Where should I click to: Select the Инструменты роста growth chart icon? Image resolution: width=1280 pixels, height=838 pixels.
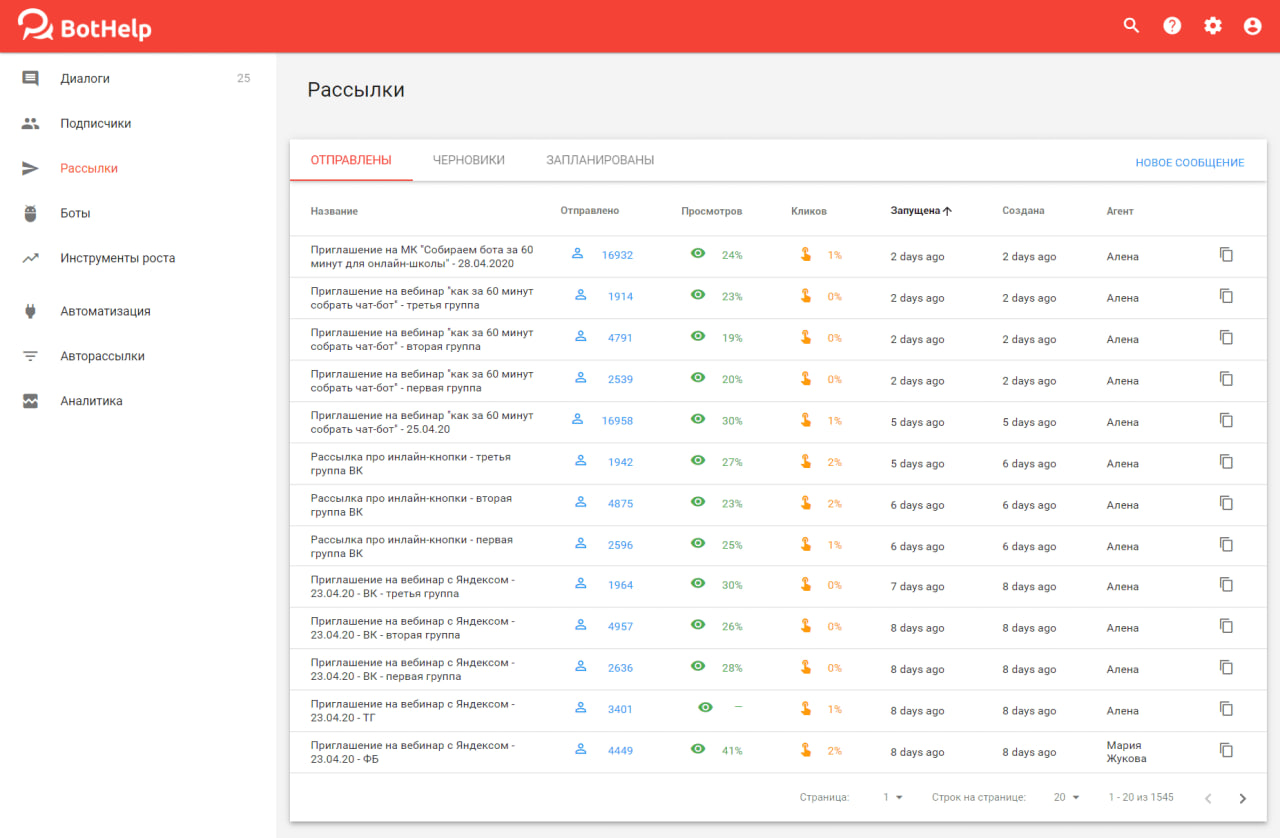(30, 257)
